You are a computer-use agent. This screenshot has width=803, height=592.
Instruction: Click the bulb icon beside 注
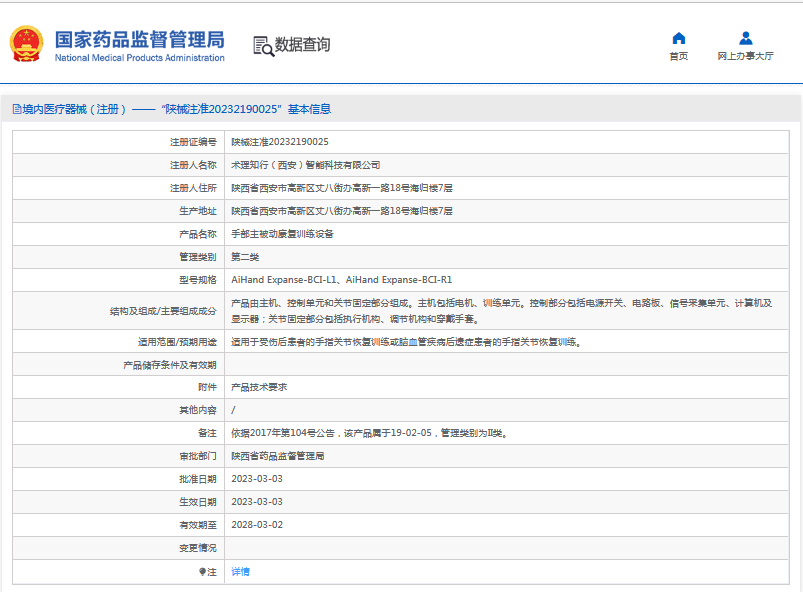(x=202, y=572)
